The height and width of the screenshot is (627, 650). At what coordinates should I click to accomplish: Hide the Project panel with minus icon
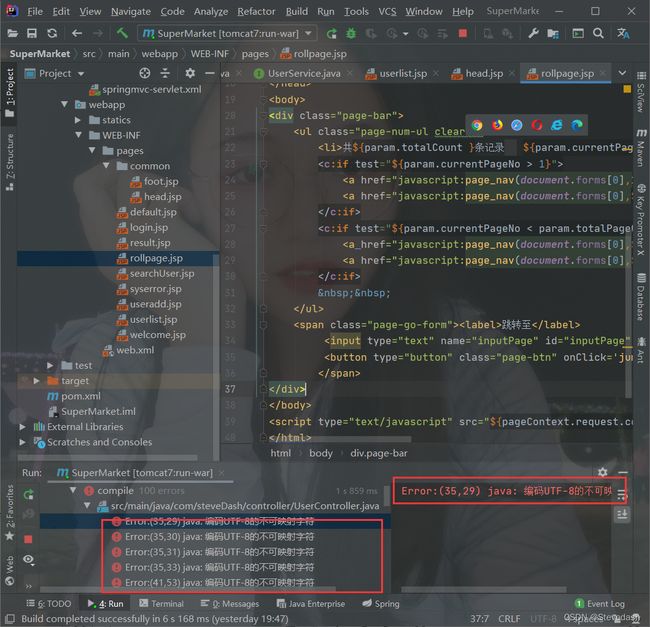(210, 73)
